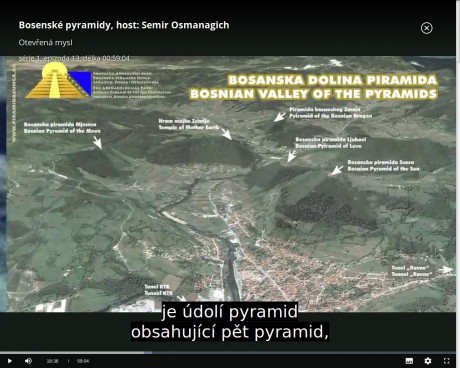
Task: Close the video overlay with the X button
Action: [x=427, y=28]
